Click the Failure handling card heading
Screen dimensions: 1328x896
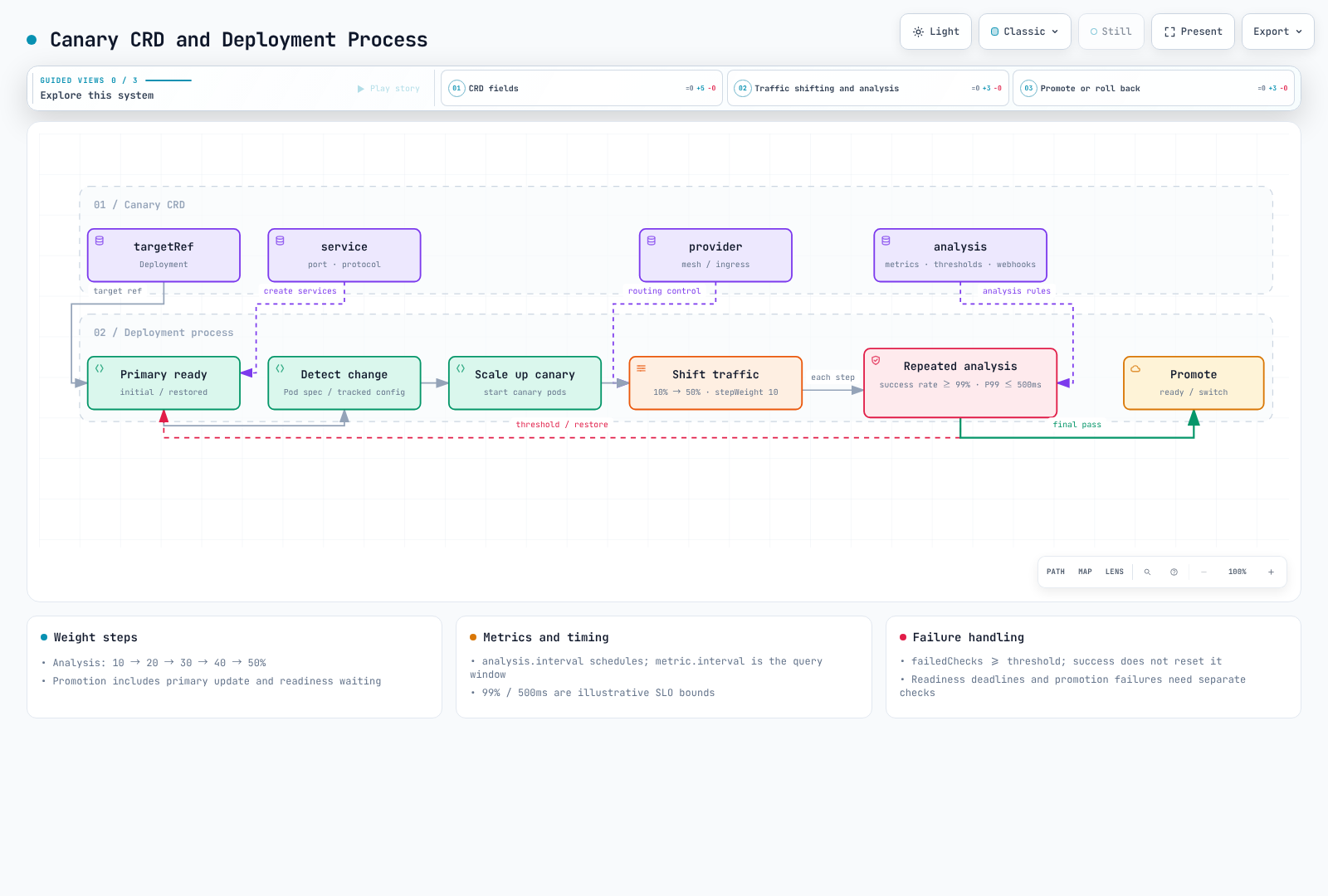tap(969, 637)
